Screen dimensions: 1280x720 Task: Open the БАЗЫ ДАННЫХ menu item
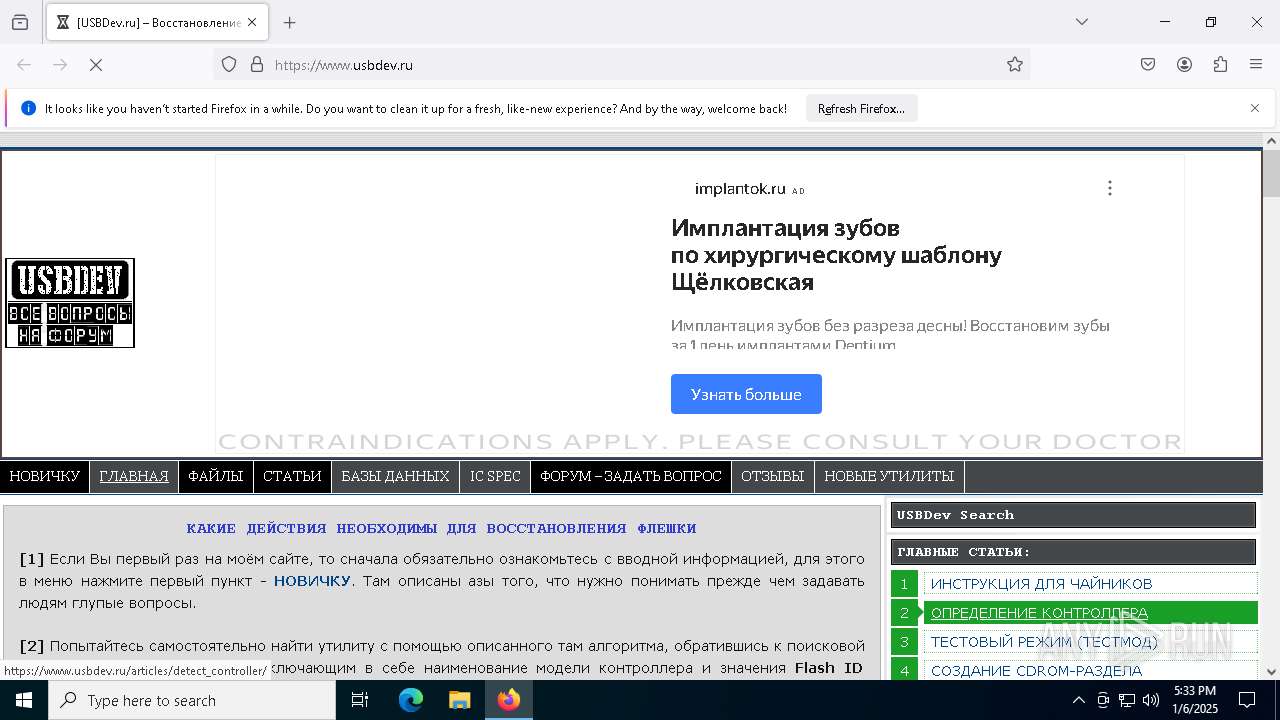tap(395, 477)
